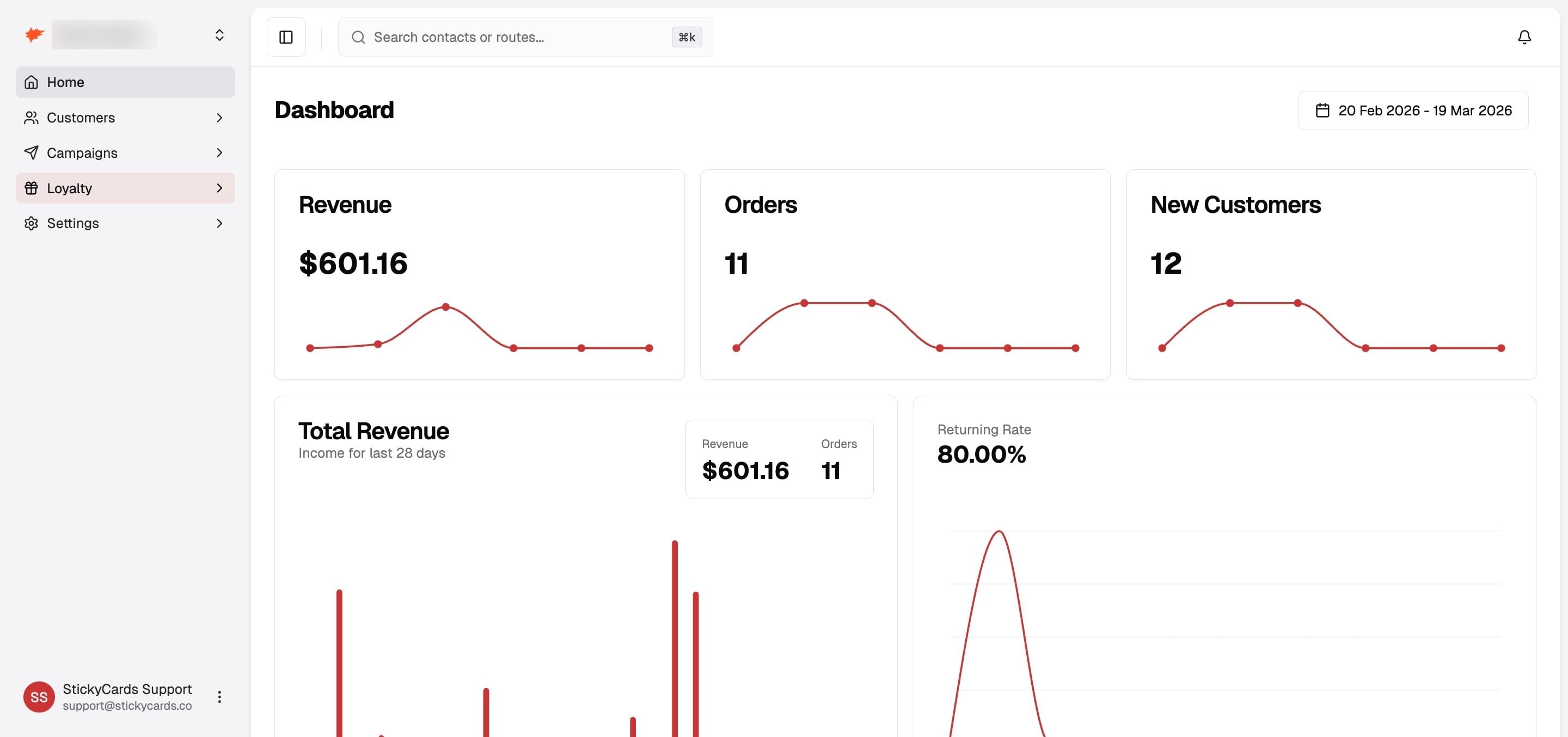
Task: Click the blurred workspace name
Action: pyautogui.click(x=105, y=35)
